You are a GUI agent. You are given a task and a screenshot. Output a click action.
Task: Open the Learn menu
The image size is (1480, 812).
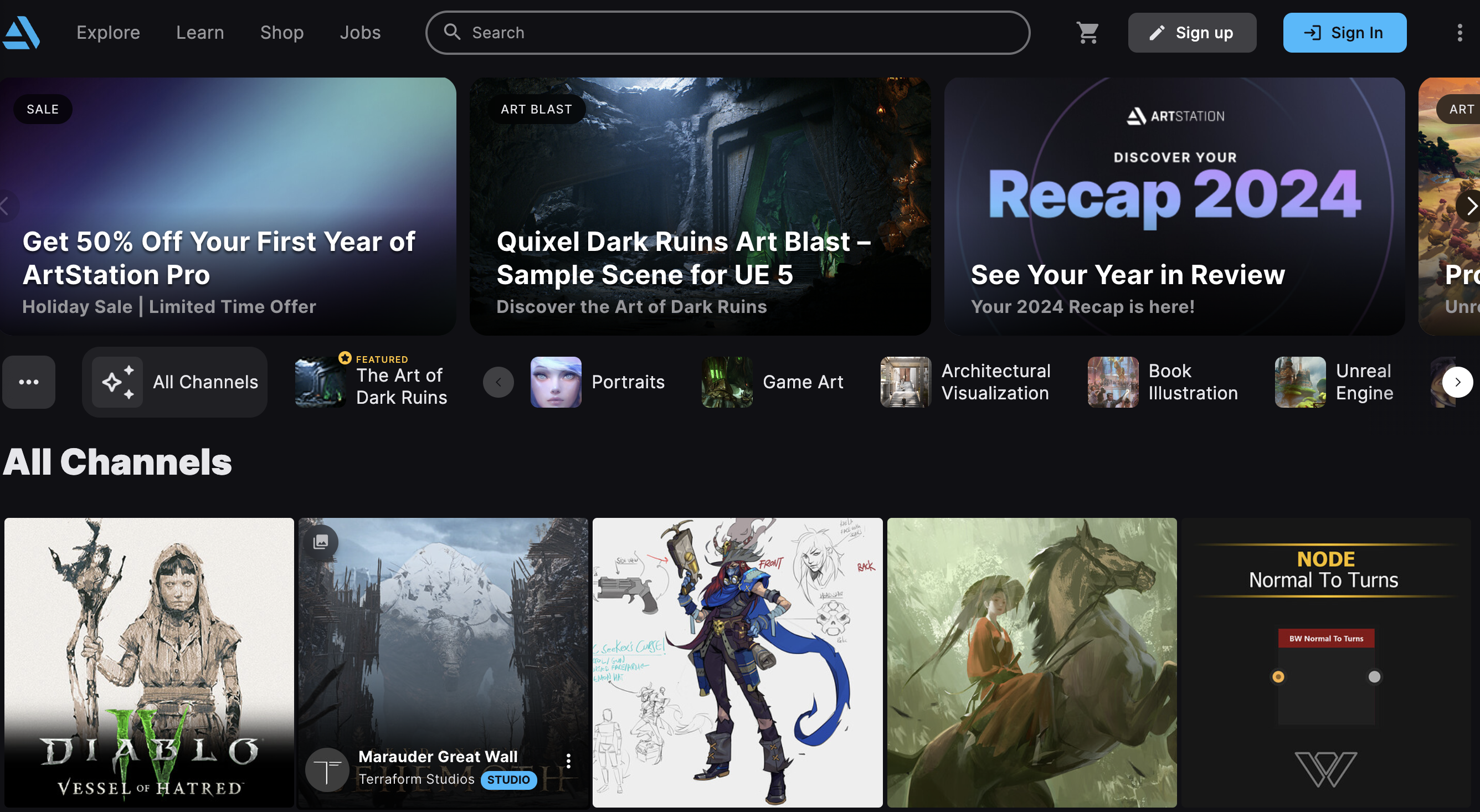pyautogui.click(x=200, y=33)
